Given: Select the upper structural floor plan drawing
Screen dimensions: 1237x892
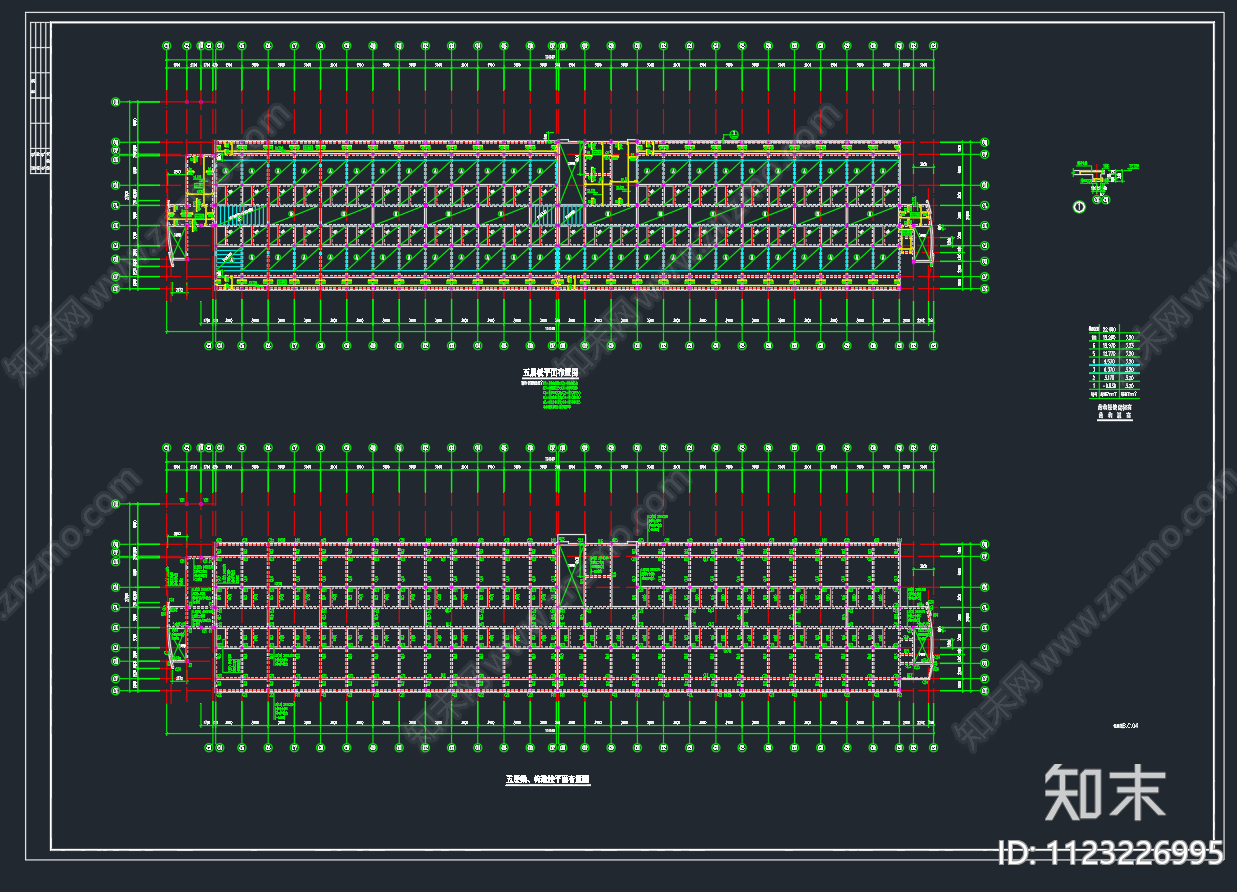Looking at the screenshot, I should tap(551, 196).
